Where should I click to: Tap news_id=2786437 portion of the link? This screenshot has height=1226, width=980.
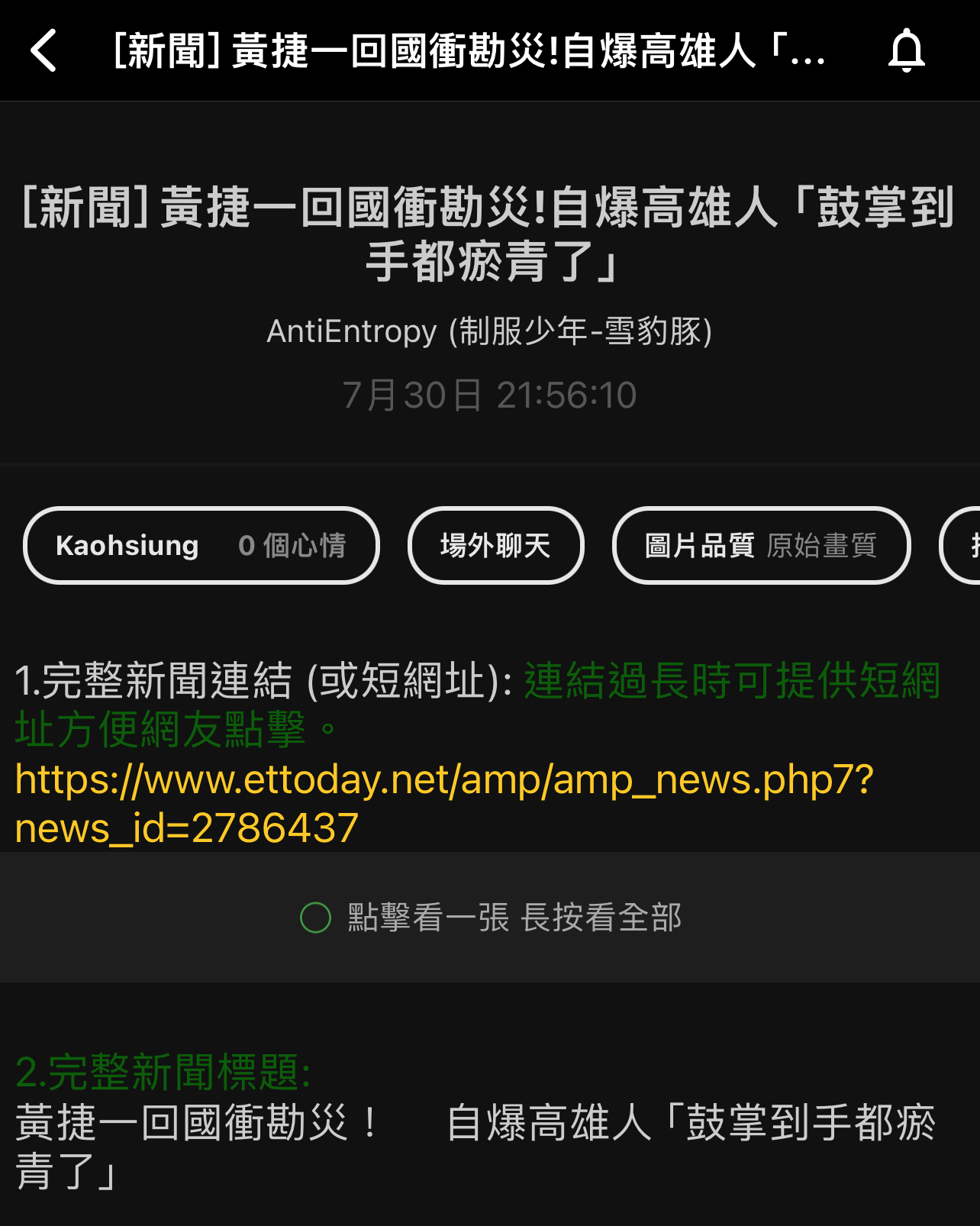coord(187,828)
